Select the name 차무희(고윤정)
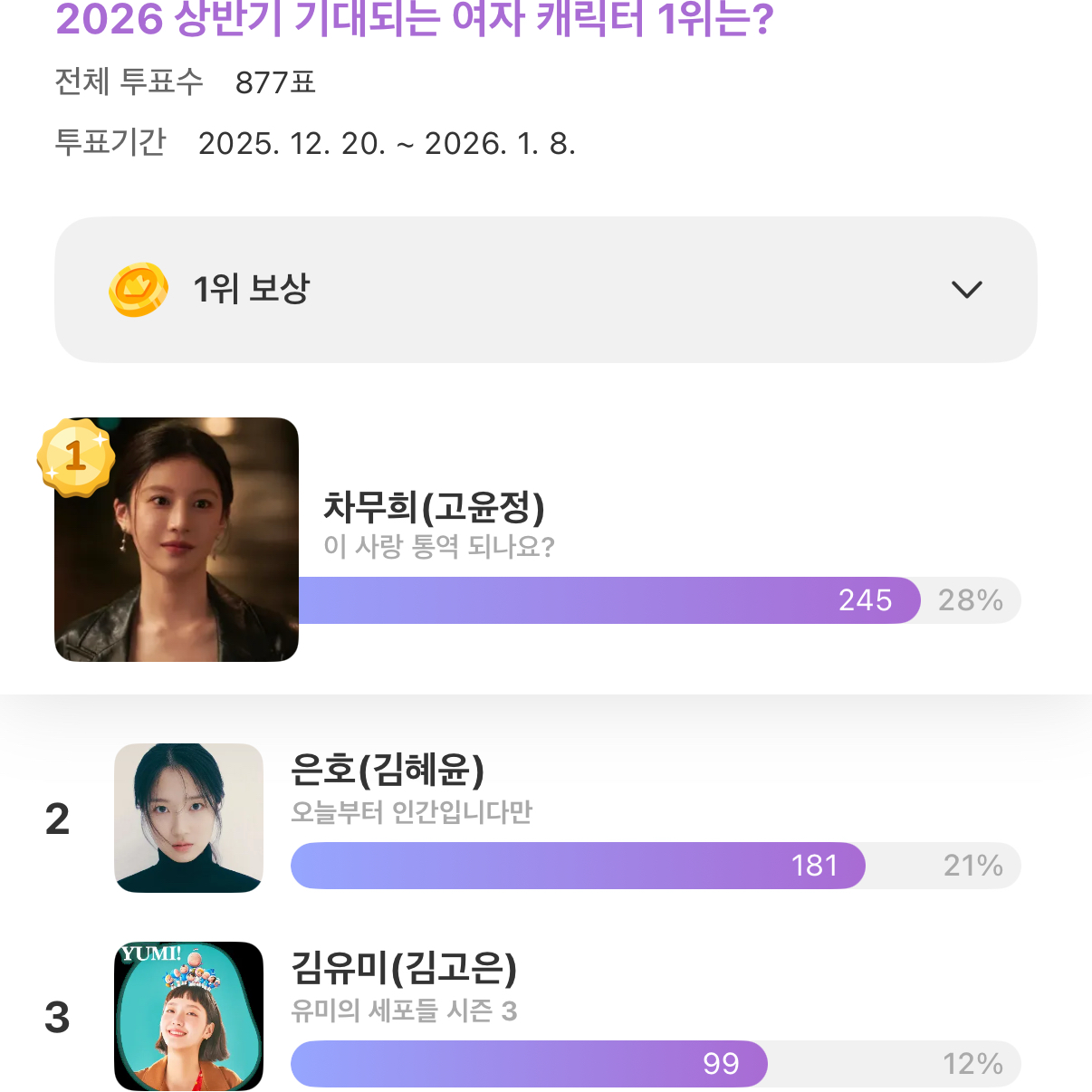Viewport: 1092px width, 1092px height. pos(434,507)
